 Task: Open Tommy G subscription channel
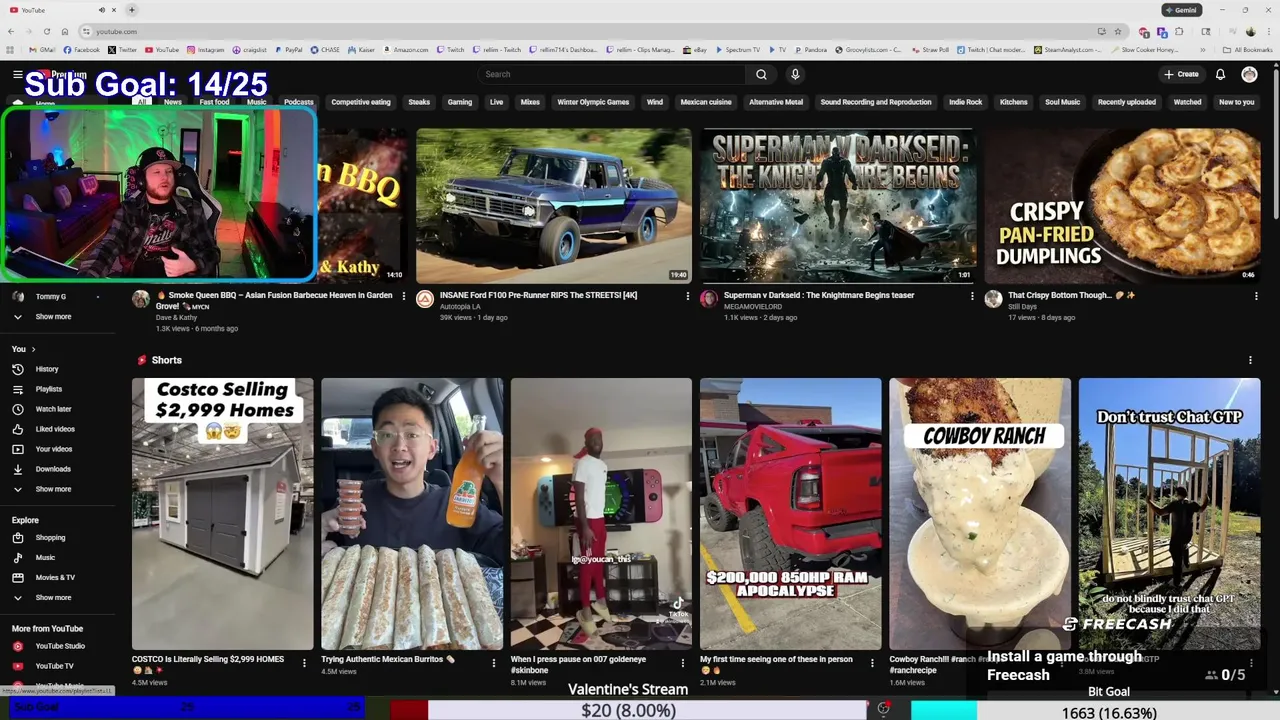pyautogui.click(x=50, y=297)
